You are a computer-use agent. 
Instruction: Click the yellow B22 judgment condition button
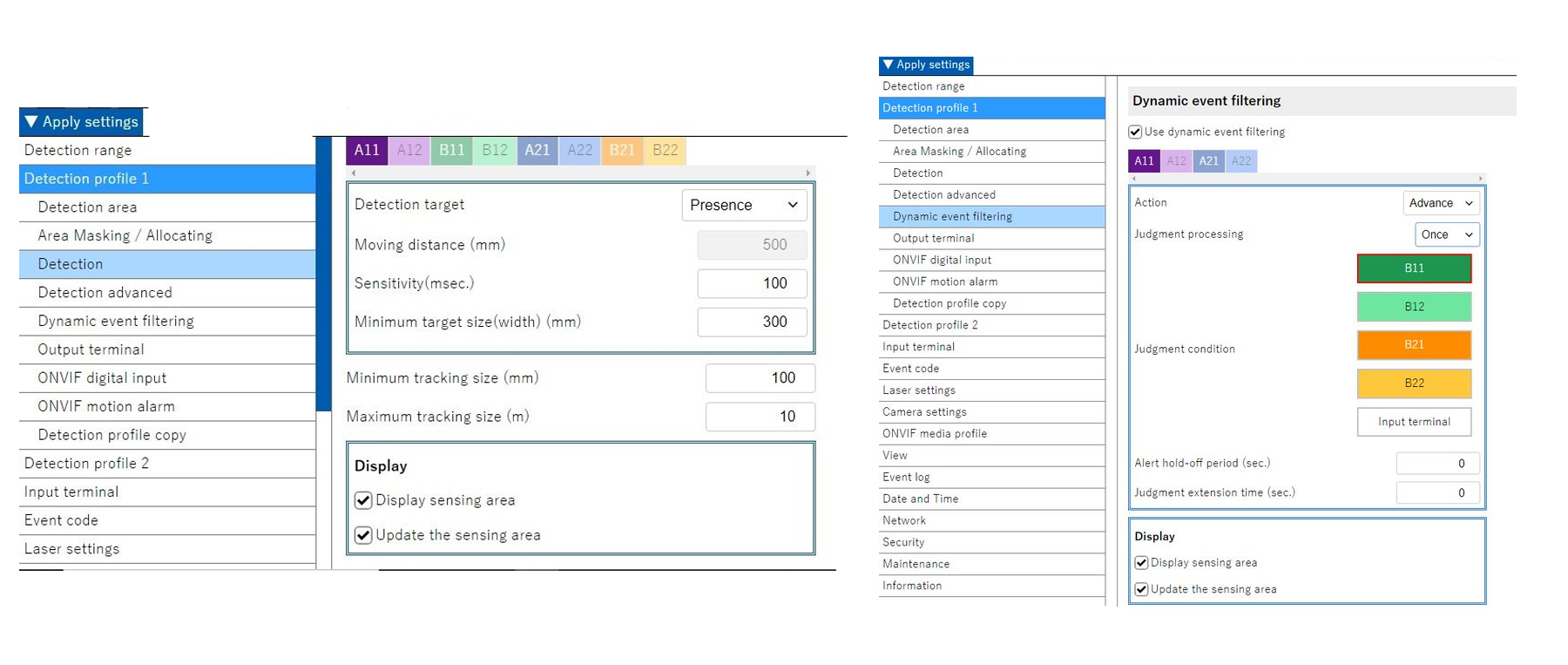[1413, 383]
